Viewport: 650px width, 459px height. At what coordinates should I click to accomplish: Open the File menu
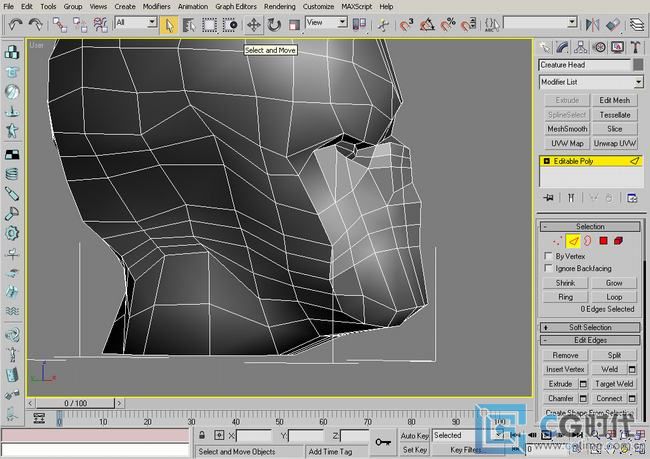coord(8,7)
